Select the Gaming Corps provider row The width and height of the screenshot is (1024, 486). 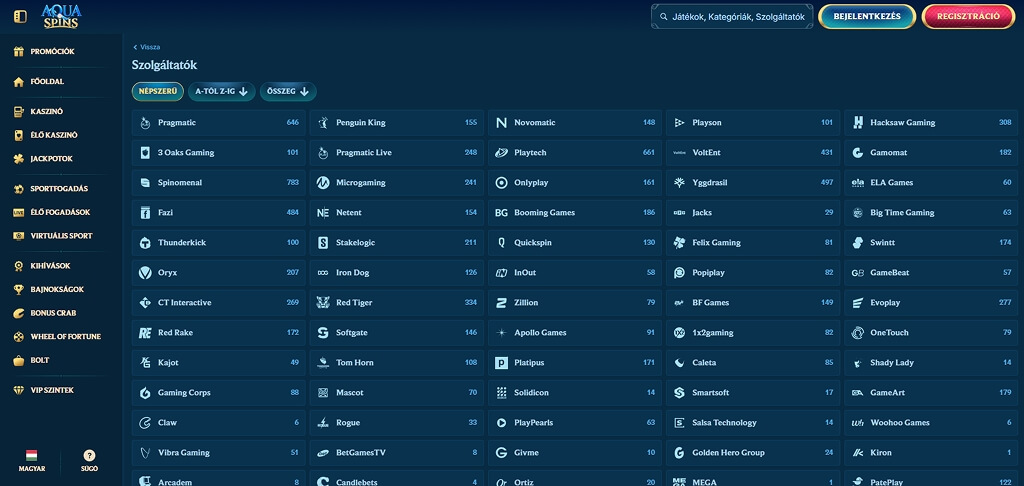point(218,393)
